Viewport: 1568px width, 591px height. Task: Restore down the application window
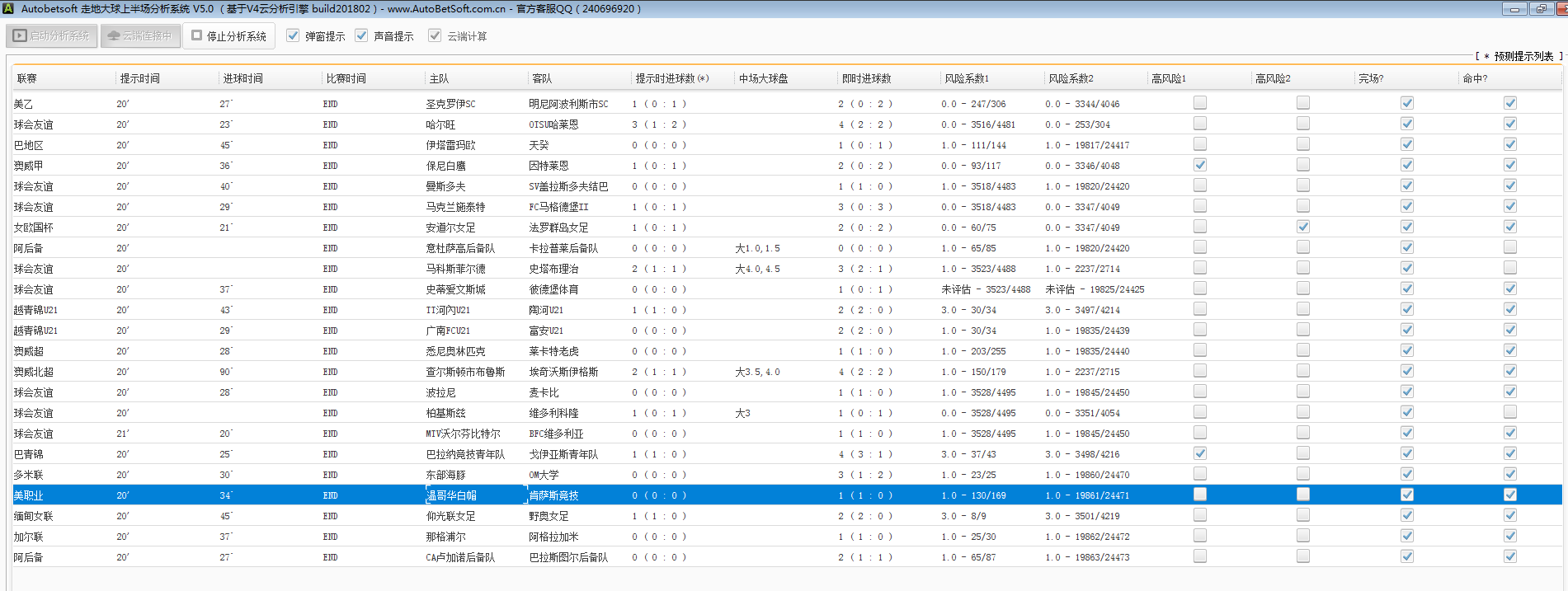(x=1540, y=9)
